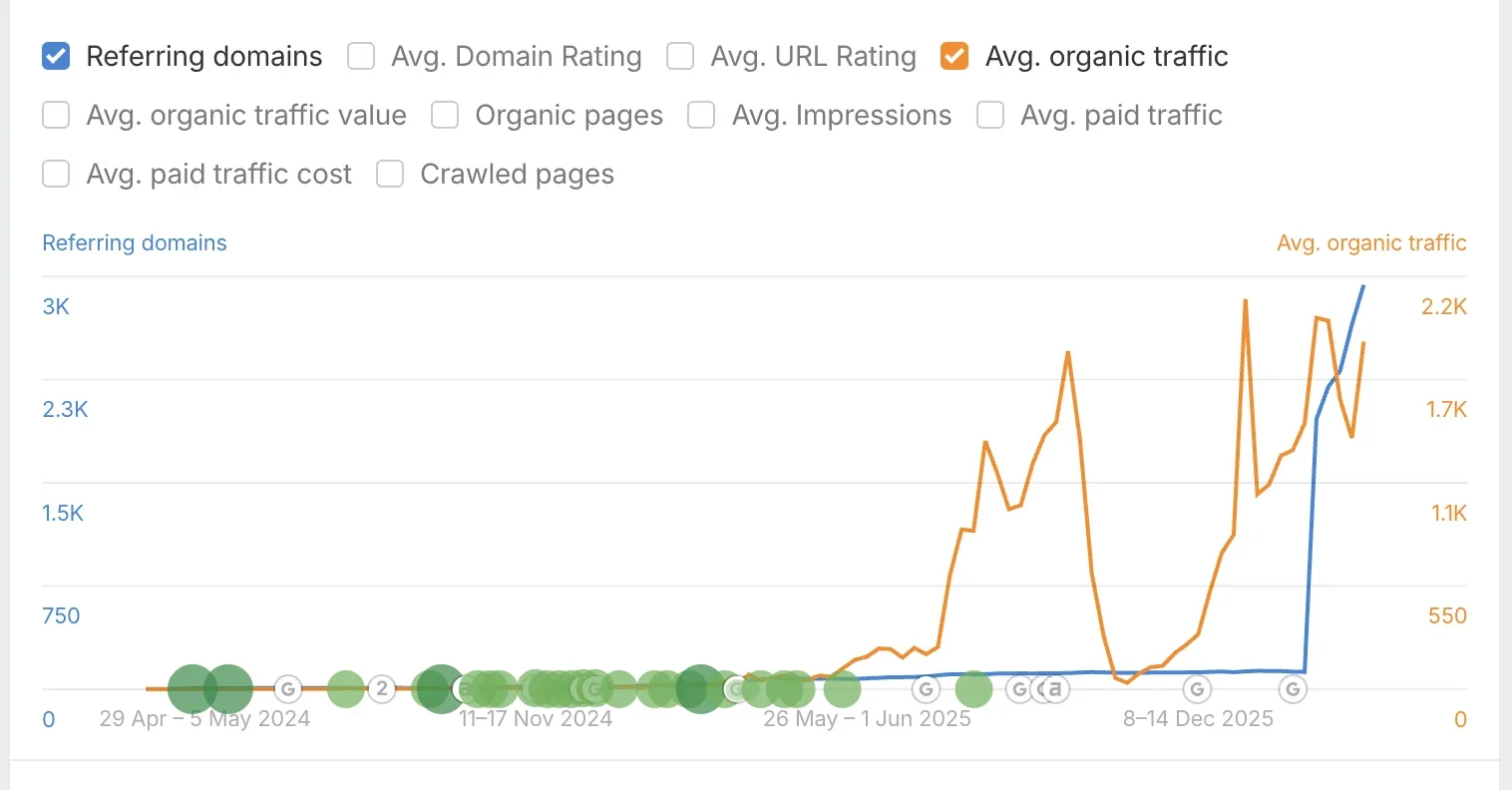This screenshot has height=790, width=1512.
Task: Click the orange Avg. organic traffic axis title
Action: (x=1371, y=243)
